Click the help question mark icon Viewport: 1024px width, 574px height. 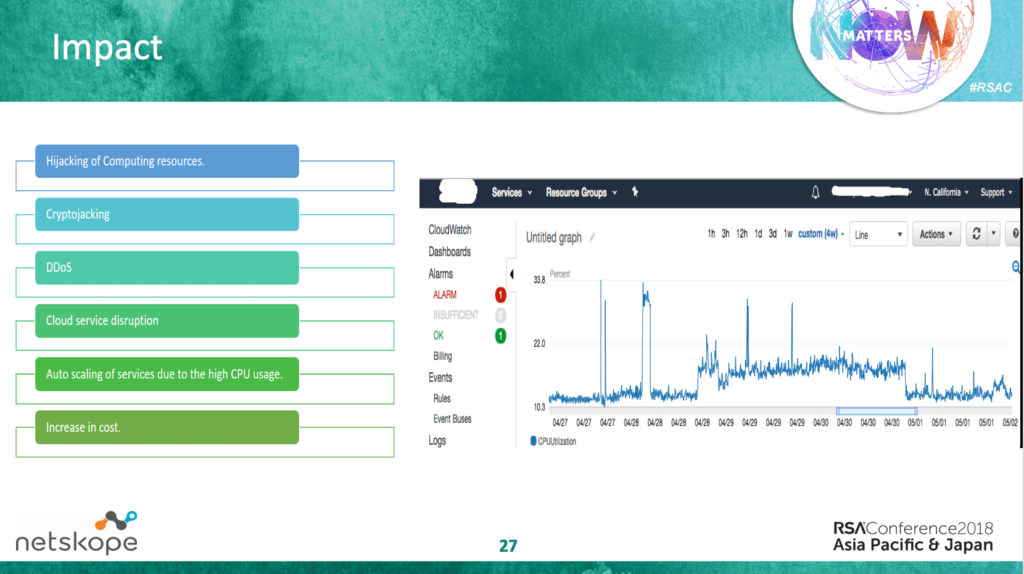click(x=1015, y=234)
